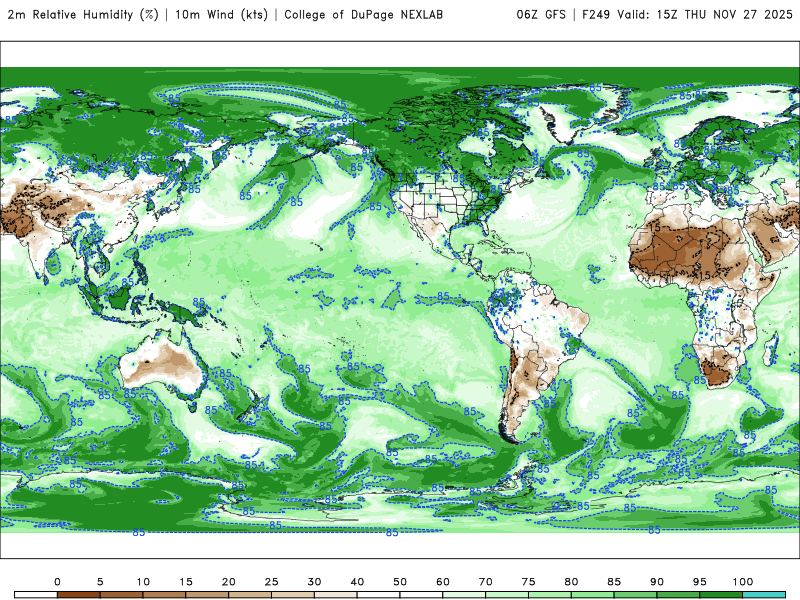Click the legend value label "30"
Screen dimensions: 800x600
pos(314,582)
